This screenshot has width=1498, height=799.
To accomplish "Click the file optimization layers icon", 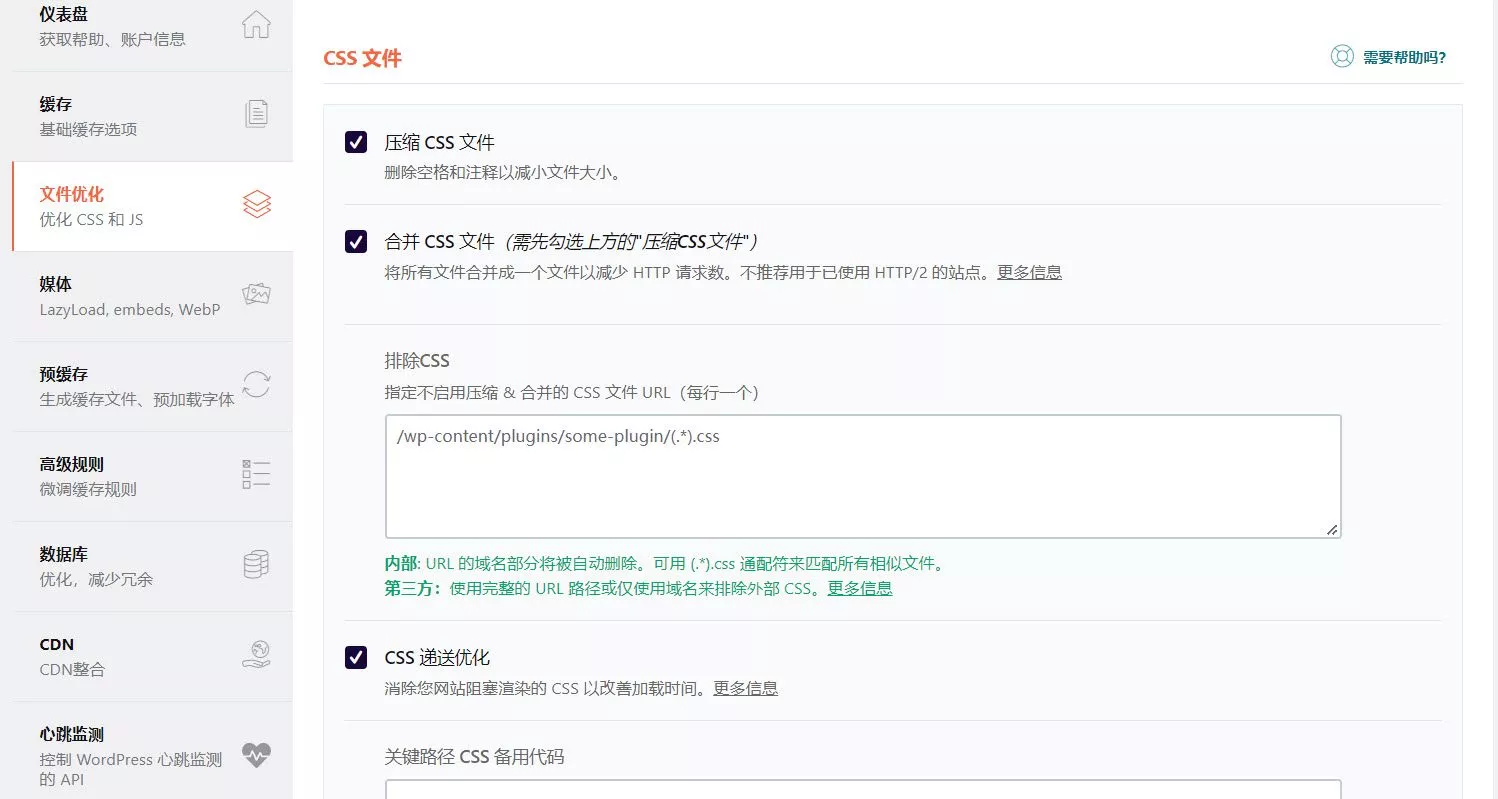I will tap(257, 204).
